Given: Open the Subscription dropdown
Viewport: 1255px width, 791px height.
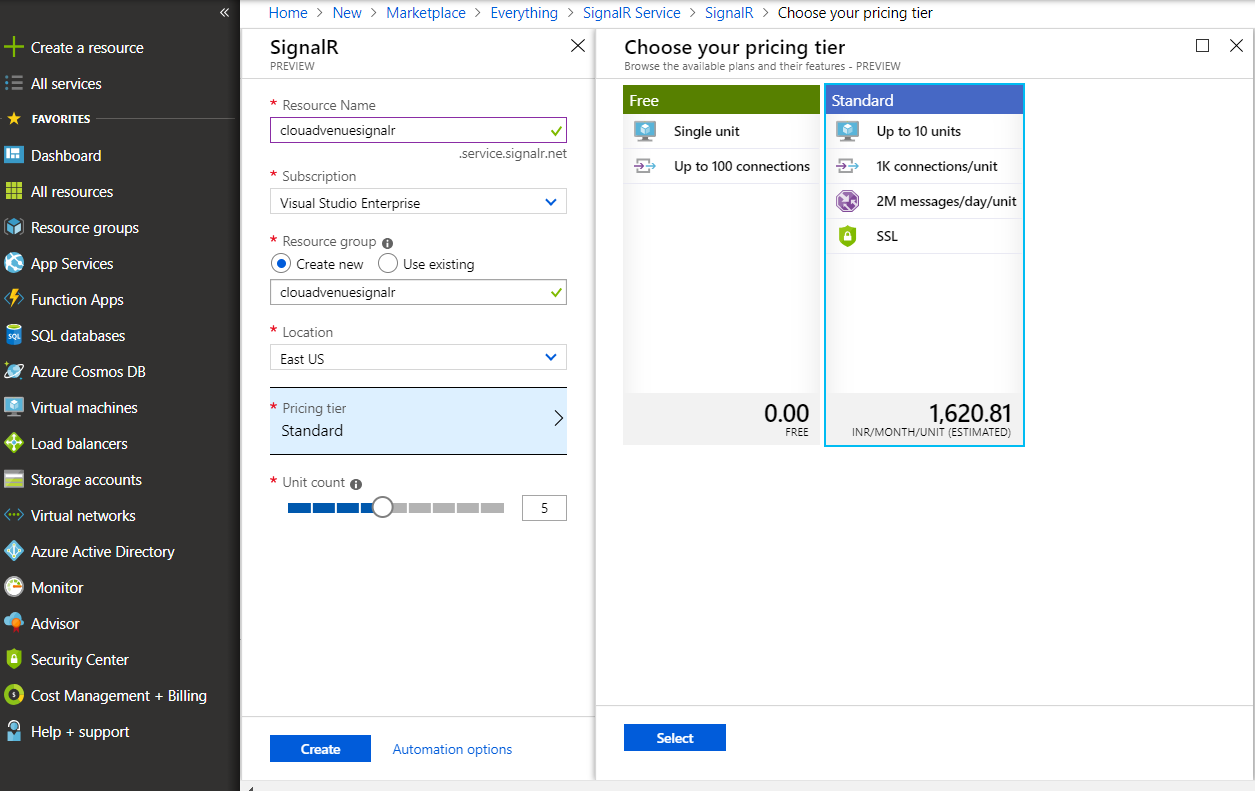Looking at the screenshot, I should (x=418, y=201).
